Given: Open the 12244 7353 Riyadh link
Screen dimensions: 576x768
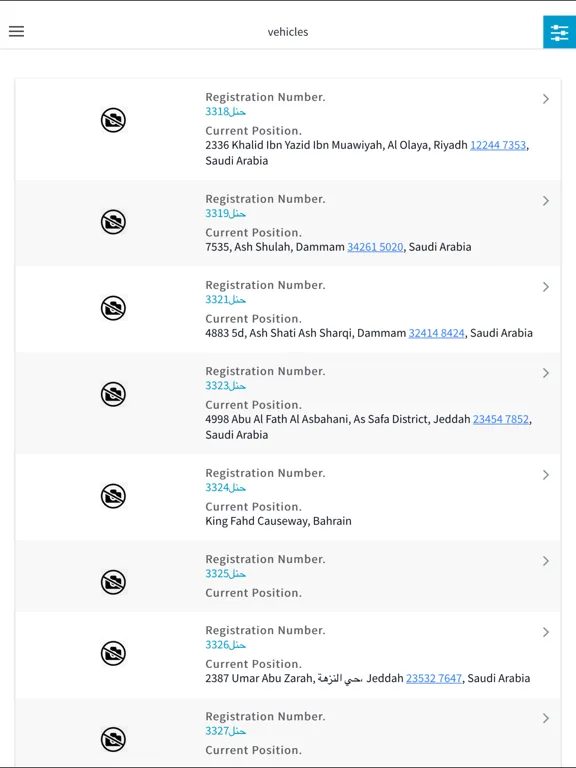Looking at the screenshot, I should (x=498, y=145).
